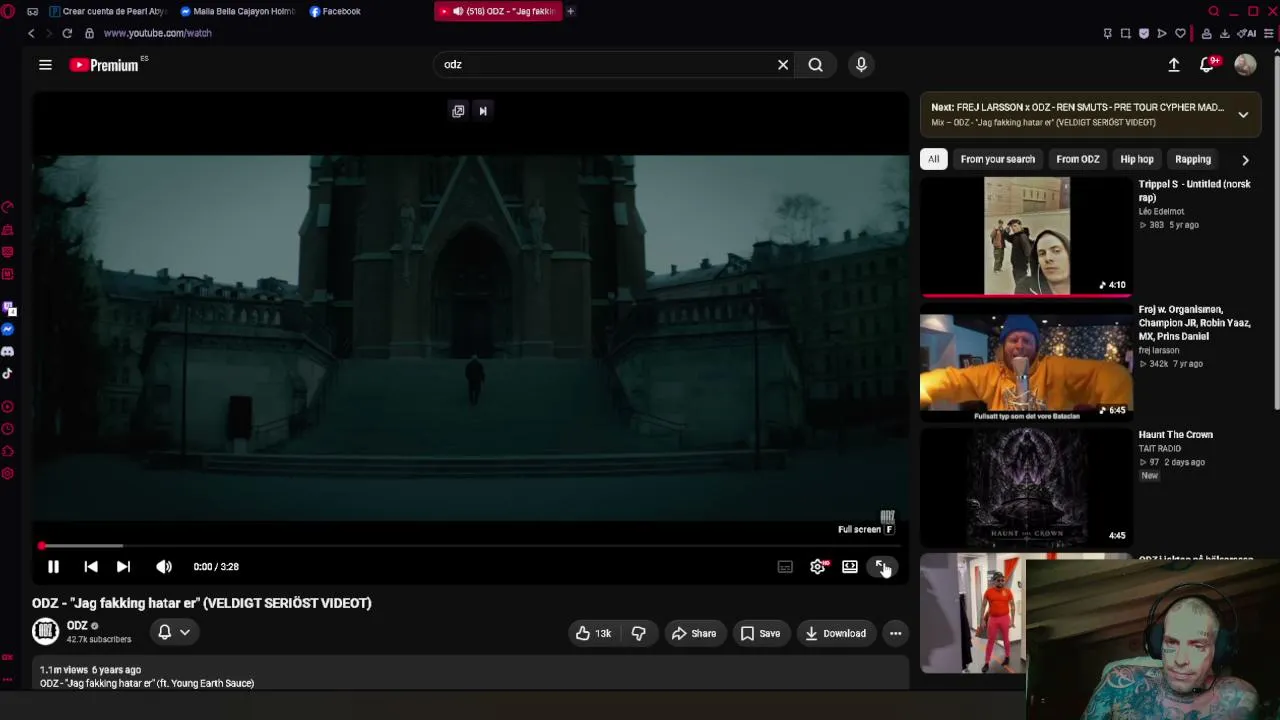Start voice search with microphone icon

point(861,65)
